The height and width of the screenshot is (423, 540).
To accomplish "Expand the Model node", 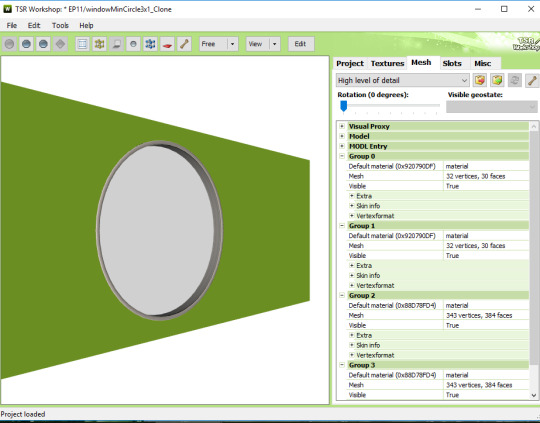I will (x=342, y=136).
